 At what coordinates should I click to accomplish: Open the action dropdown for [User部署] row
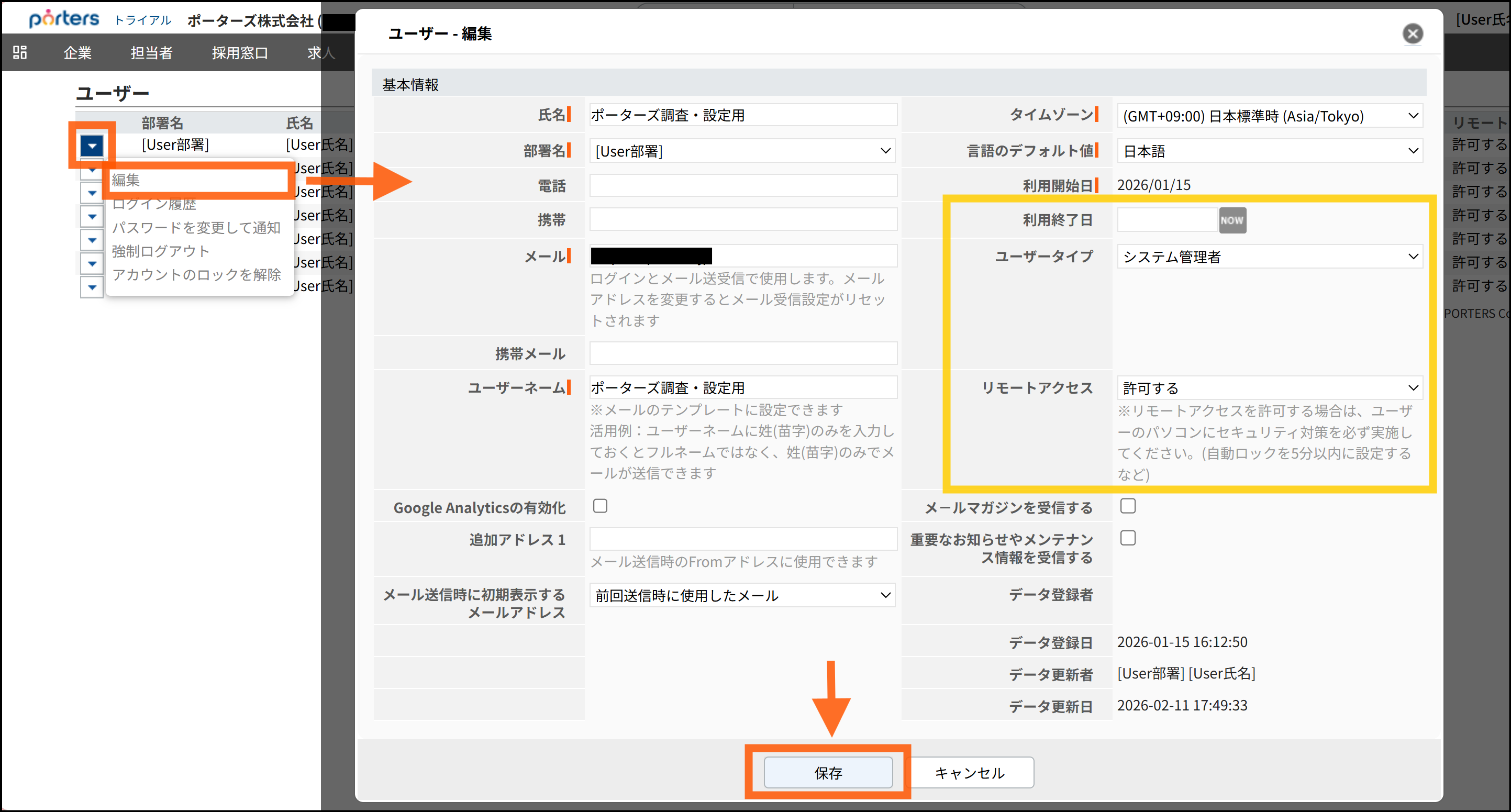coord(92,145)
